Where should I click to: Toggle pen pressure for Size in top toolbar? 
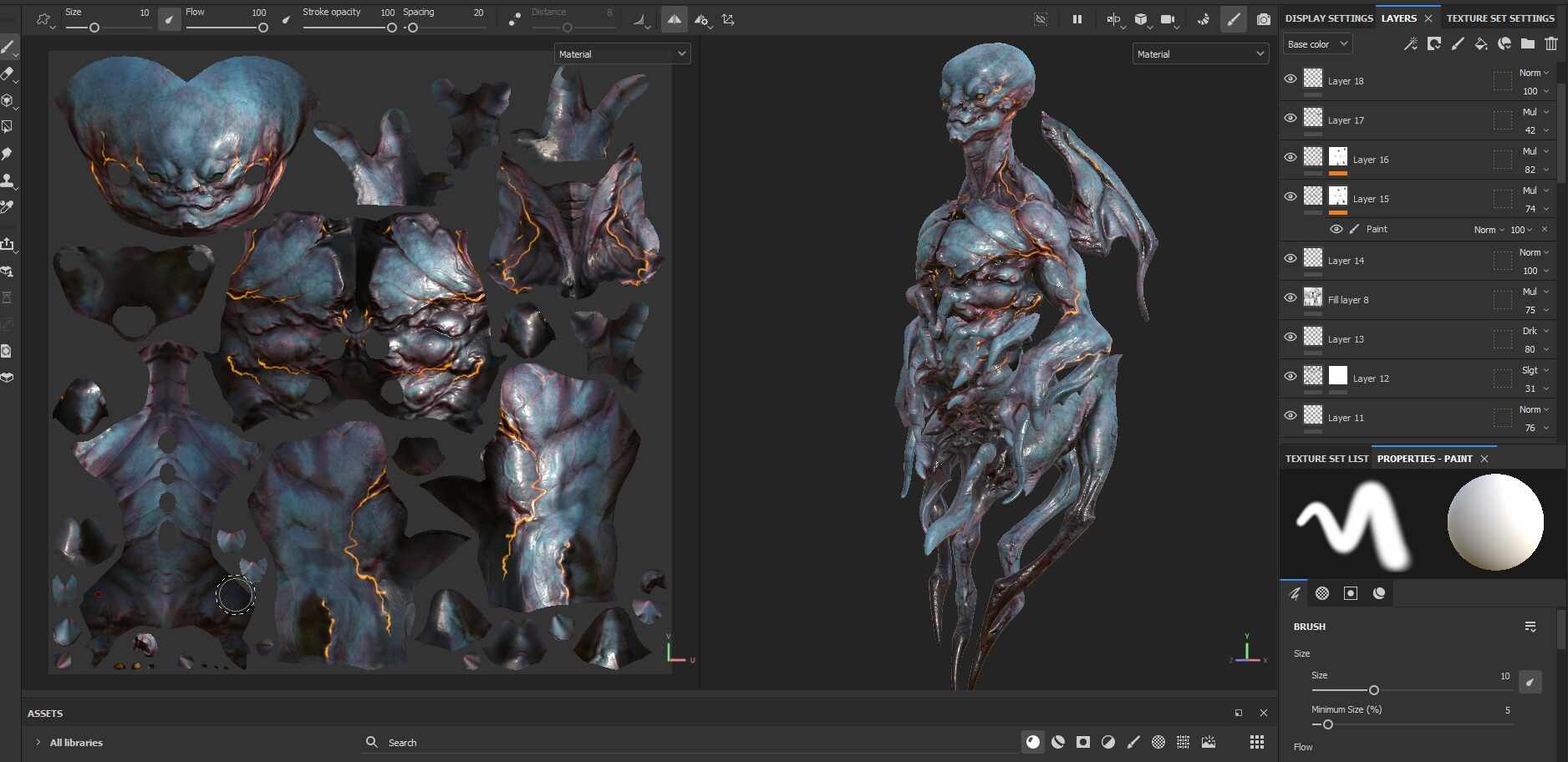point(170,19)
